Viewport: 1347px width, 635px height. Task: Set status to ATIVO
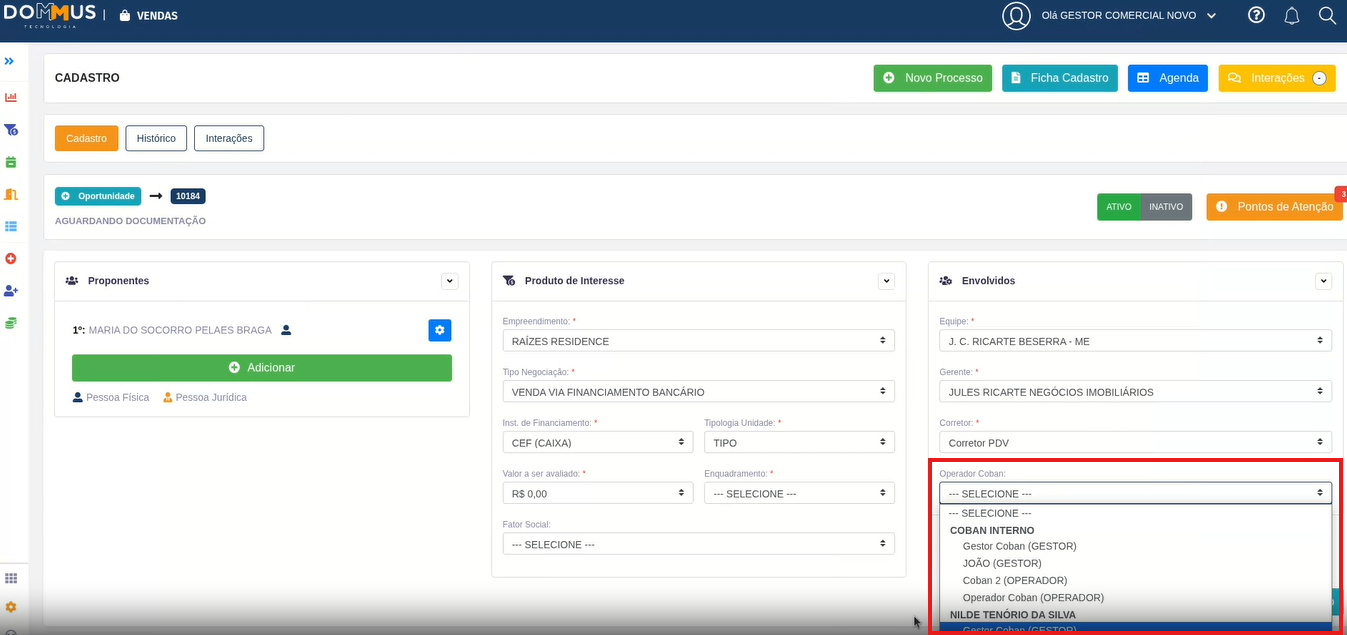(1118, 207)
